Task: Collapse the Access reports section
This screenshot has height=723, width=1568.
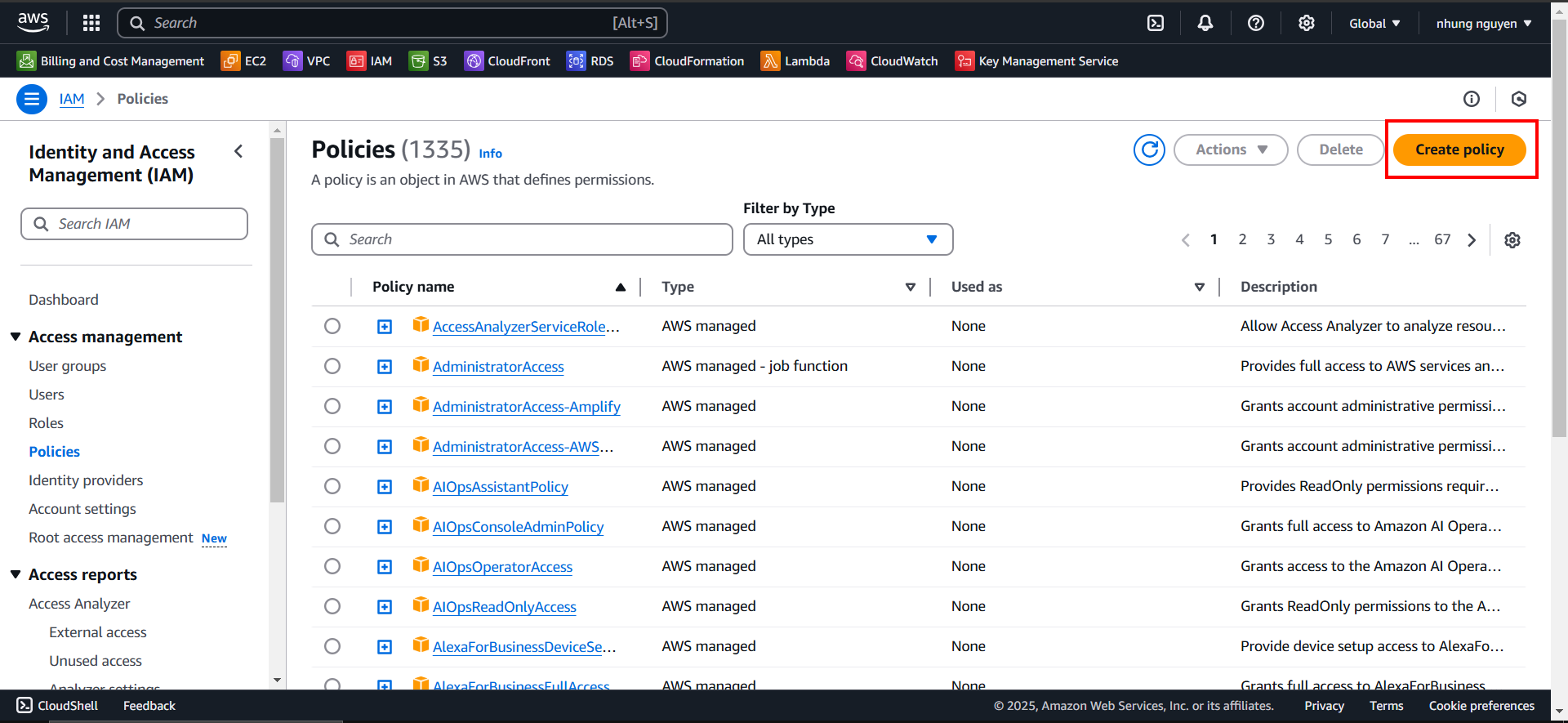Action: (16, 574)
